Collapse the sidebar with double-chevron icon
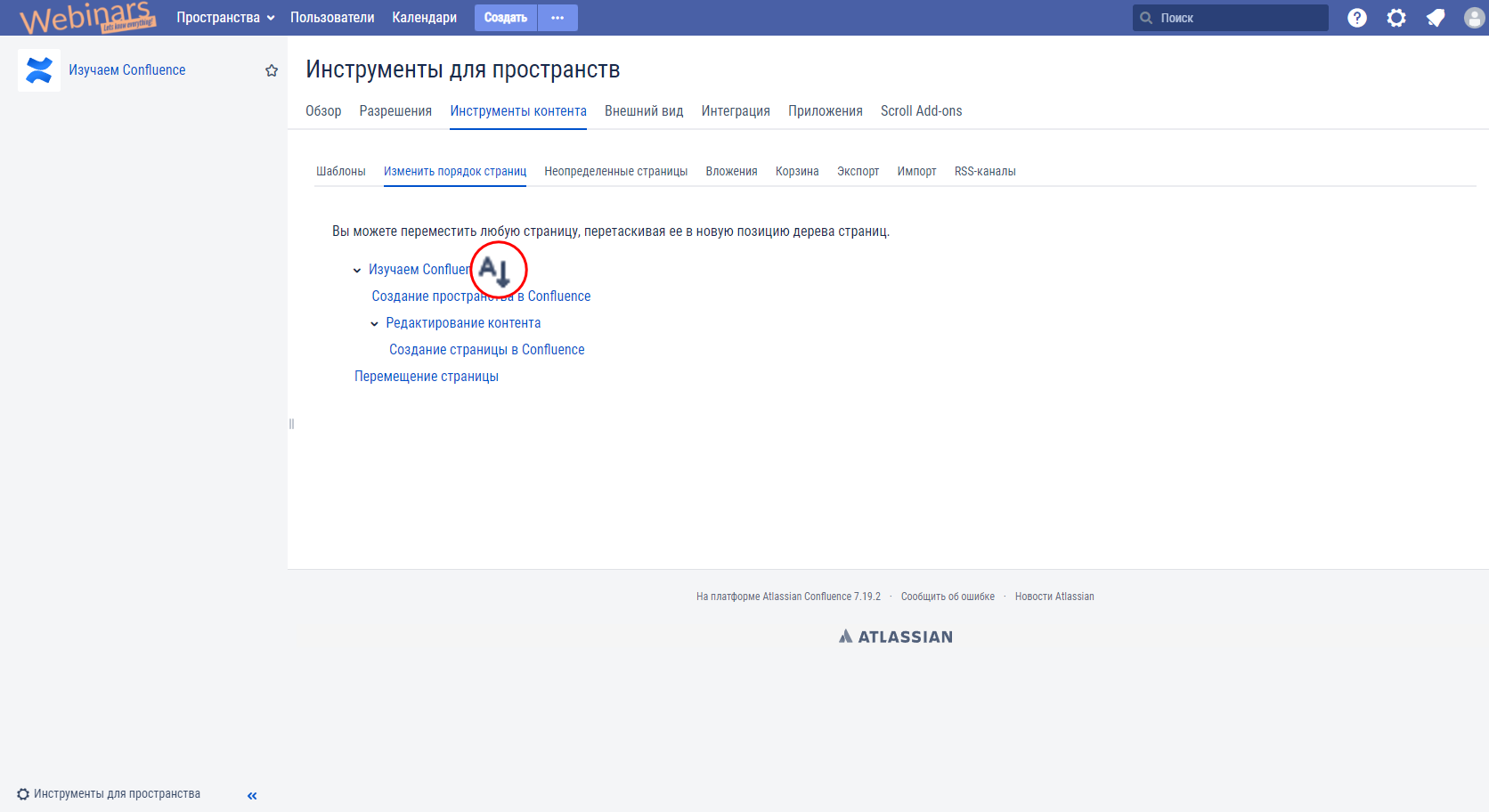 click(x=252, y=795)
